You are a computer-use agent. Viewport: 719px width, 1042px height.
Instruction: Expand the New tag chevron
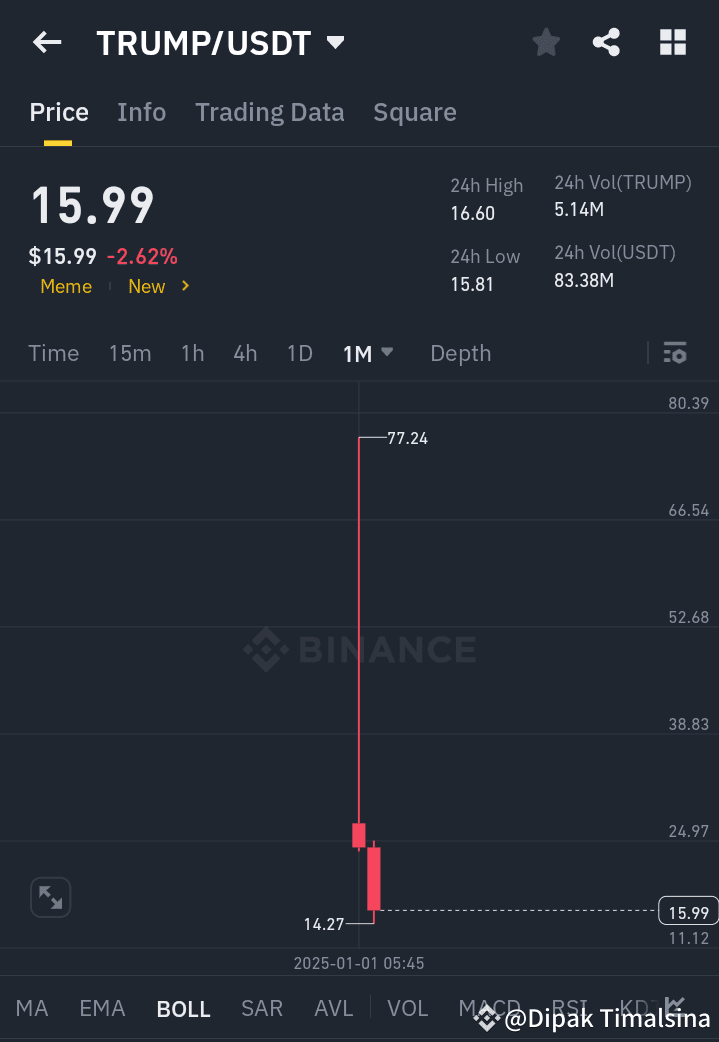(x=184, y=286)
